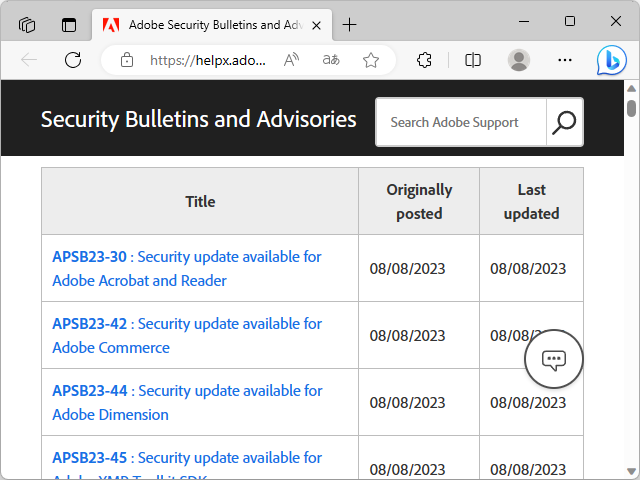The image size is (640, 480).
Task: Open browser Extensions puzzle icon
Action: click(x=424, y=60)
